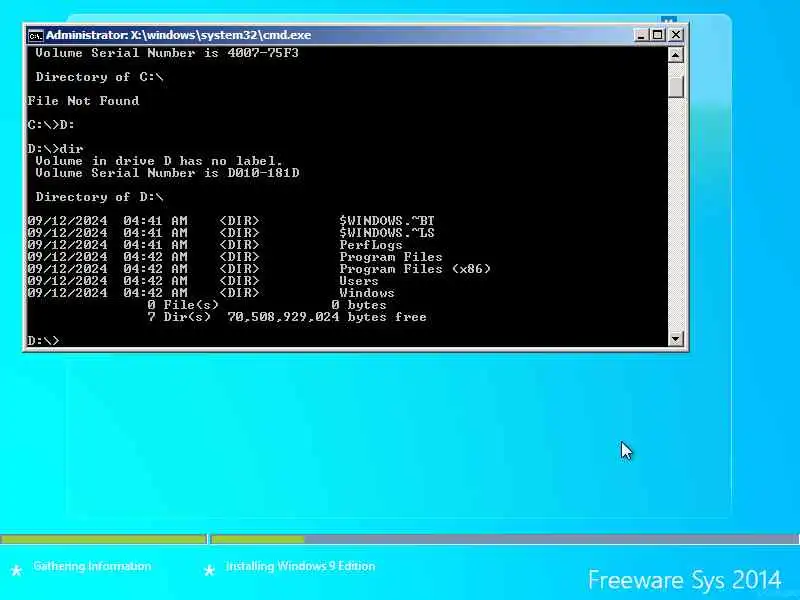
Task: Click the Gathering Information progress bar segment
Action: (104, 539)
